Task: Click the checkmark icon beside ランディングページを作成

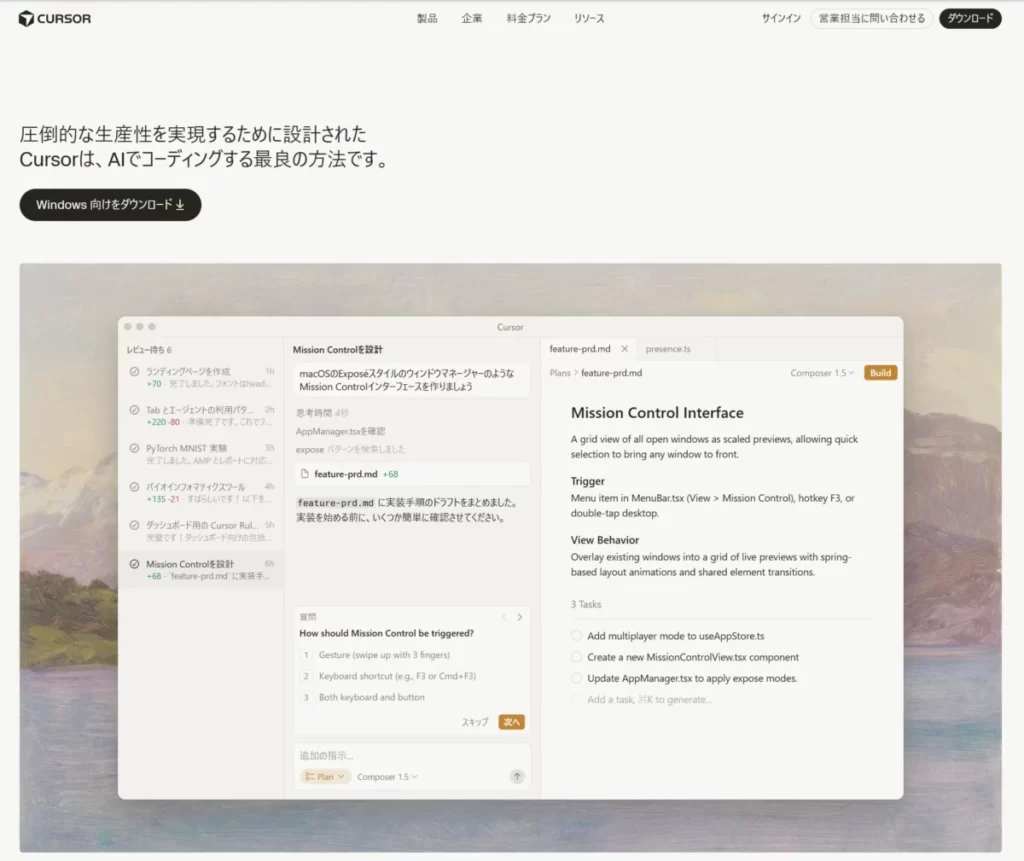Action: coord(134,371)
